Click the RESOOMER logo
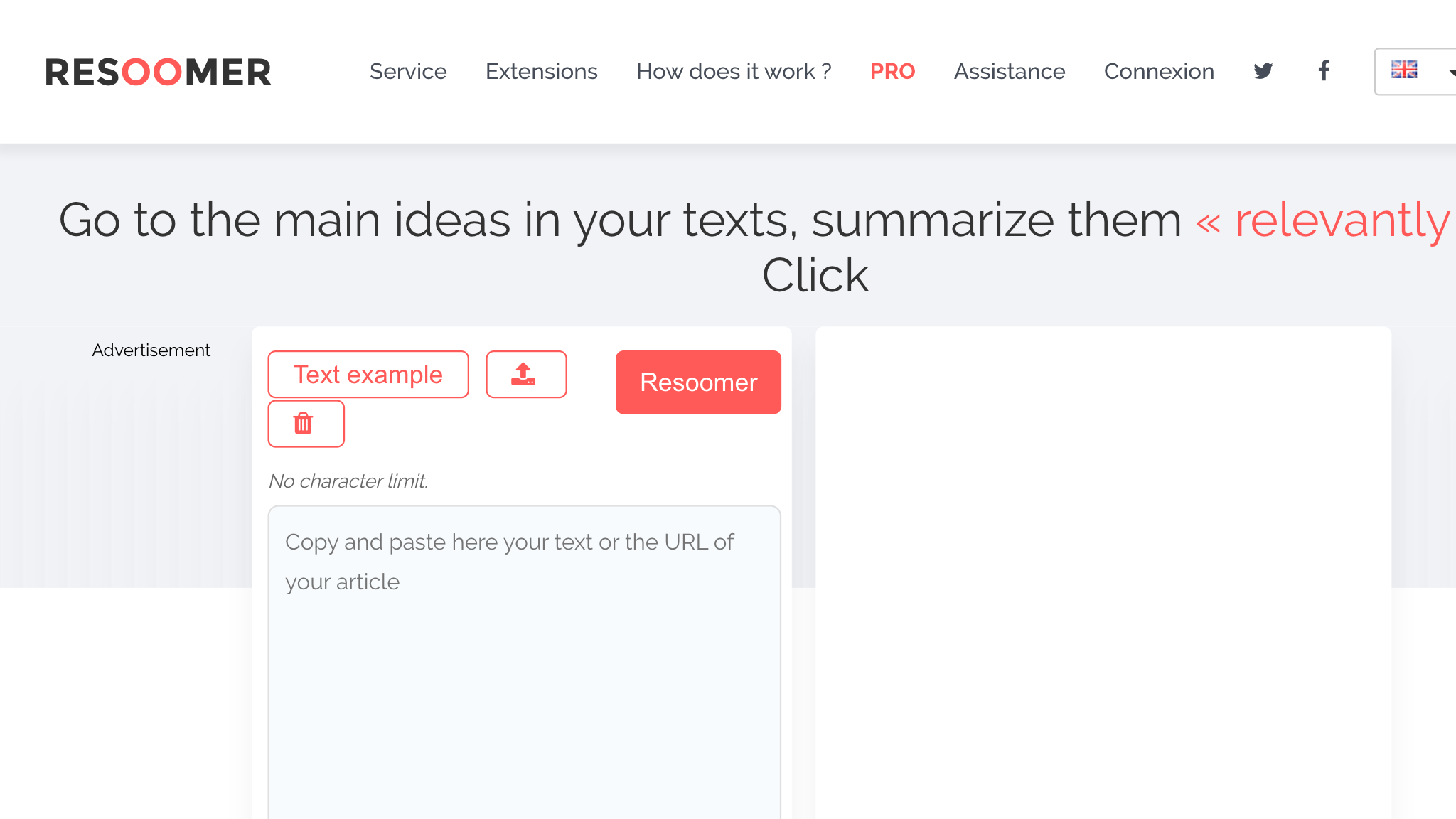Image resolution: width=1456 pixels, height=819 pixels. pos(158,72)
